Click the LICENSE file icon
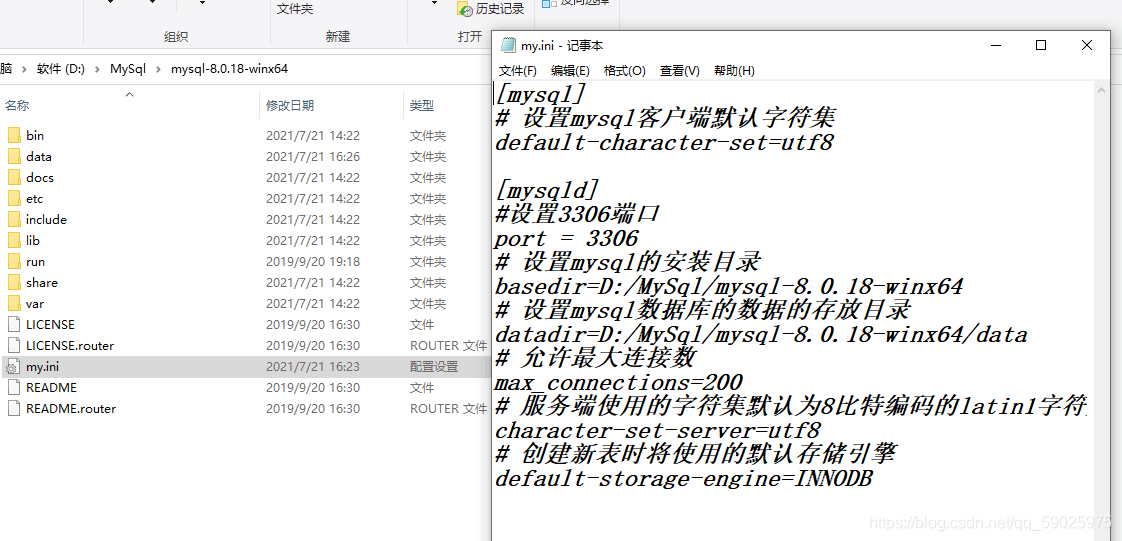The width and height of the screenshot is (1122, 541). (14, 324)
